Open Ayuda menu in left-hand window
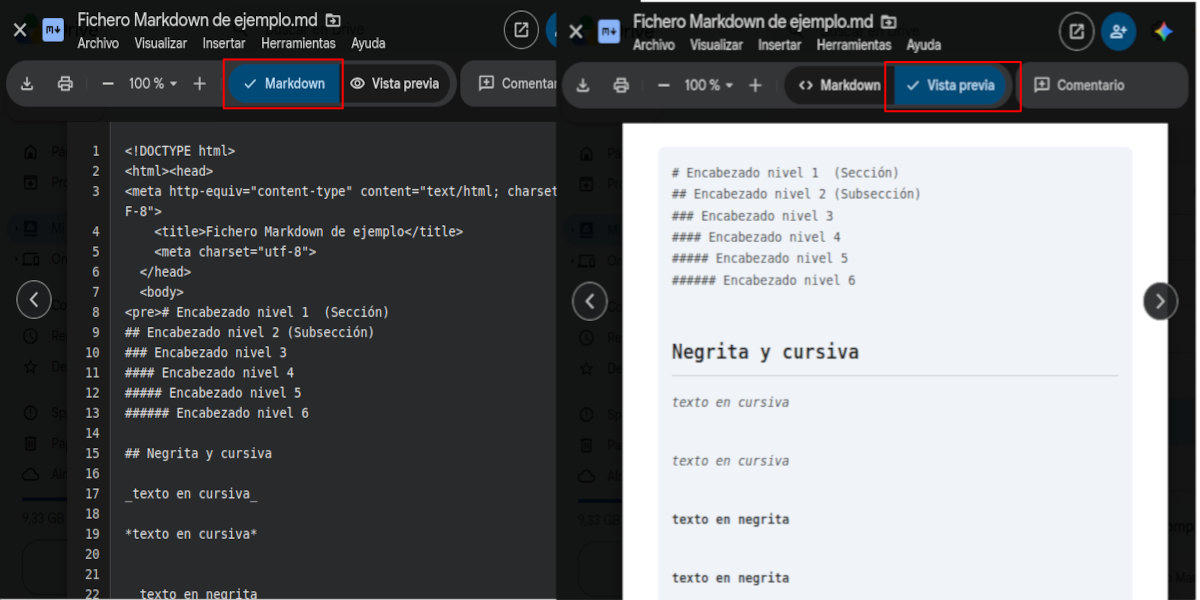This screenshot has height=600, width=1200. [x=368, y=44]
